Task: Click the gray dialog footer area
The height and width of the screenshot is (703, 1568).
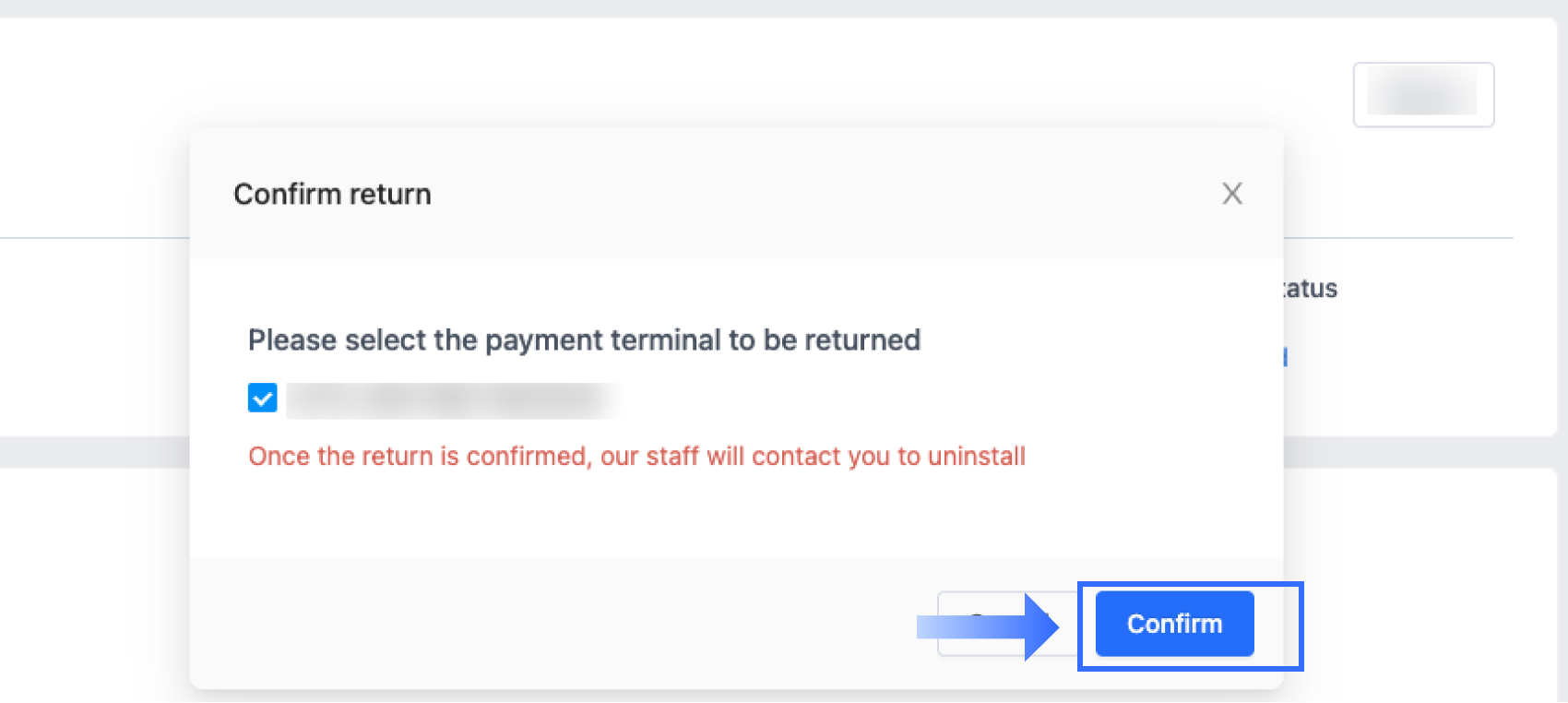Action: pos(553,623)
